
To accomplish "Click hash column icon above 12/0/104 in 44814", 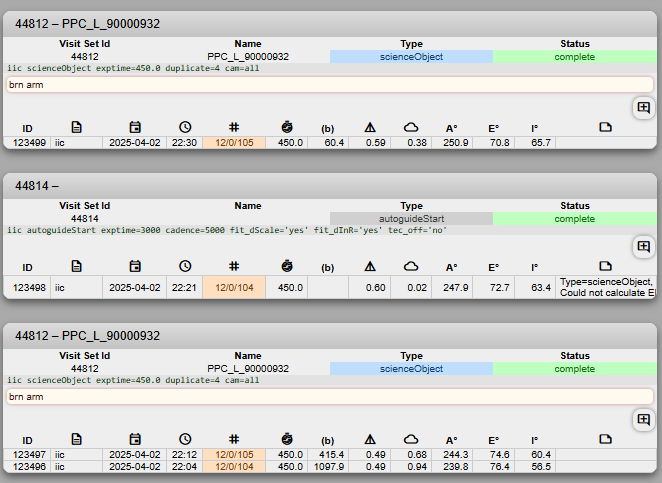I will pos(233,267).
